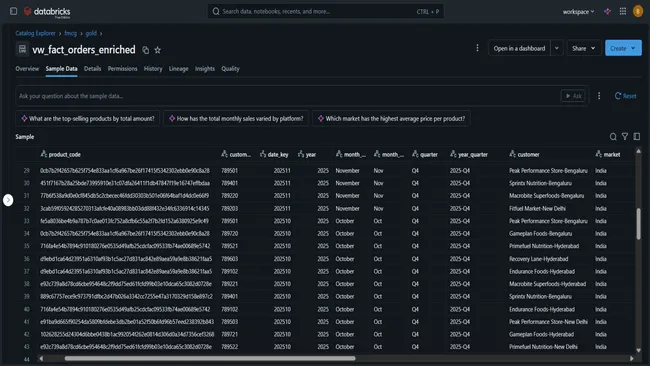
Task: Open the kebab menu beside Open in a dashboard
Action: pos(477,48)
